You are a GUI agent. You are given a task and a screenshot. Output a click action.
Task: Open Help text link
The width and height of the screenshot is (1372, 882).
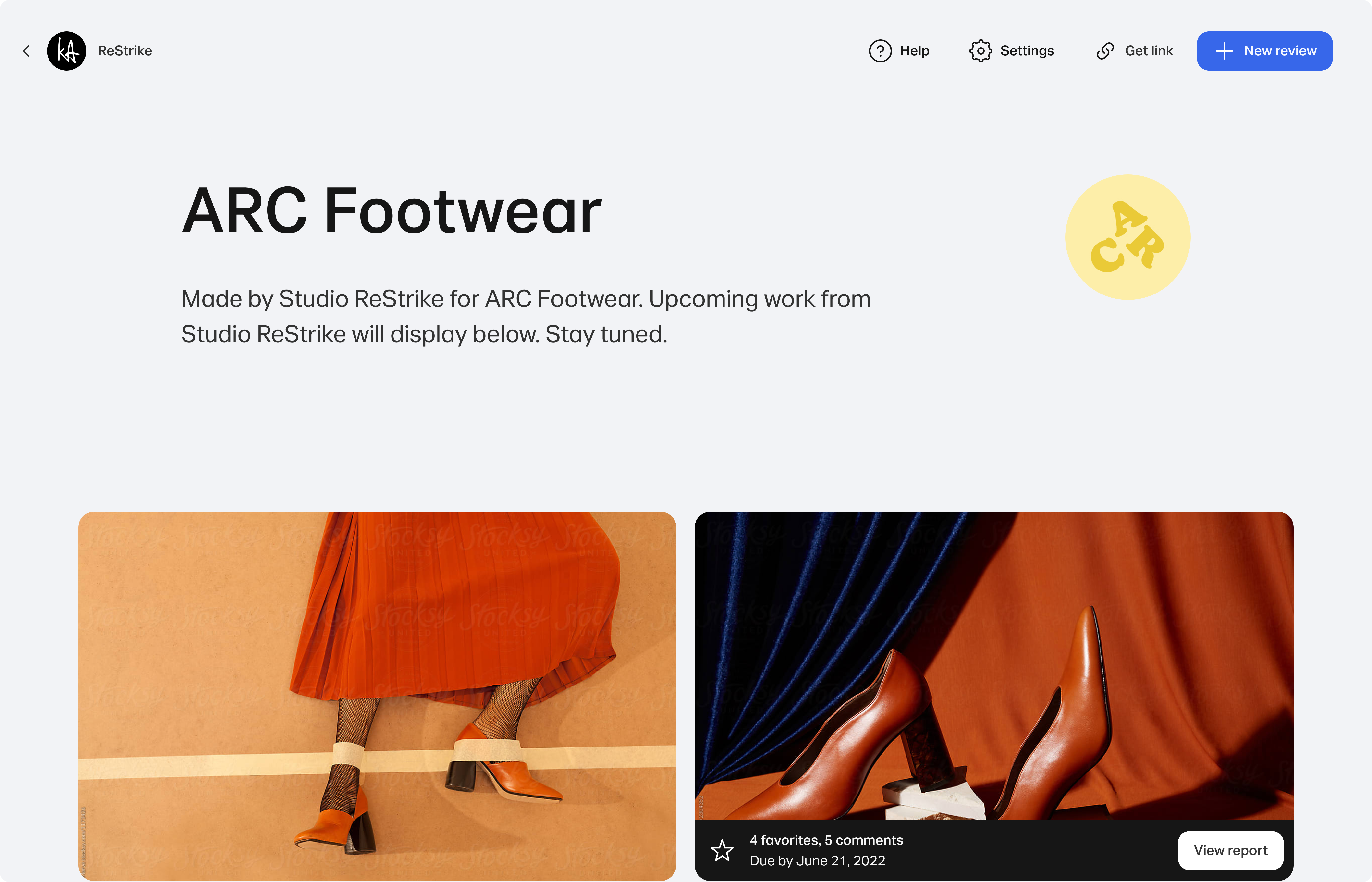pos(915,51)
